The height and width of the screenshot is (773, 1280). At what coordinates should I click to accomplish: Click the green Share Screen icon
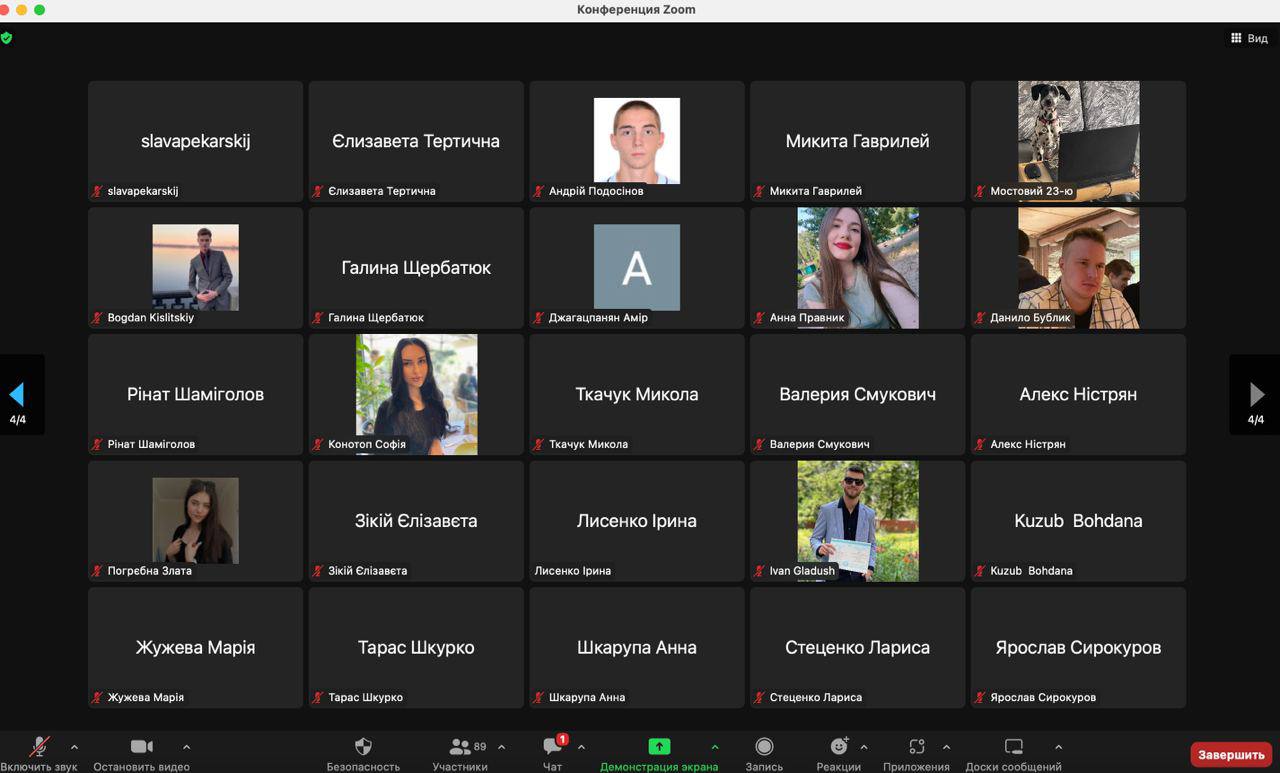point(659,746)
